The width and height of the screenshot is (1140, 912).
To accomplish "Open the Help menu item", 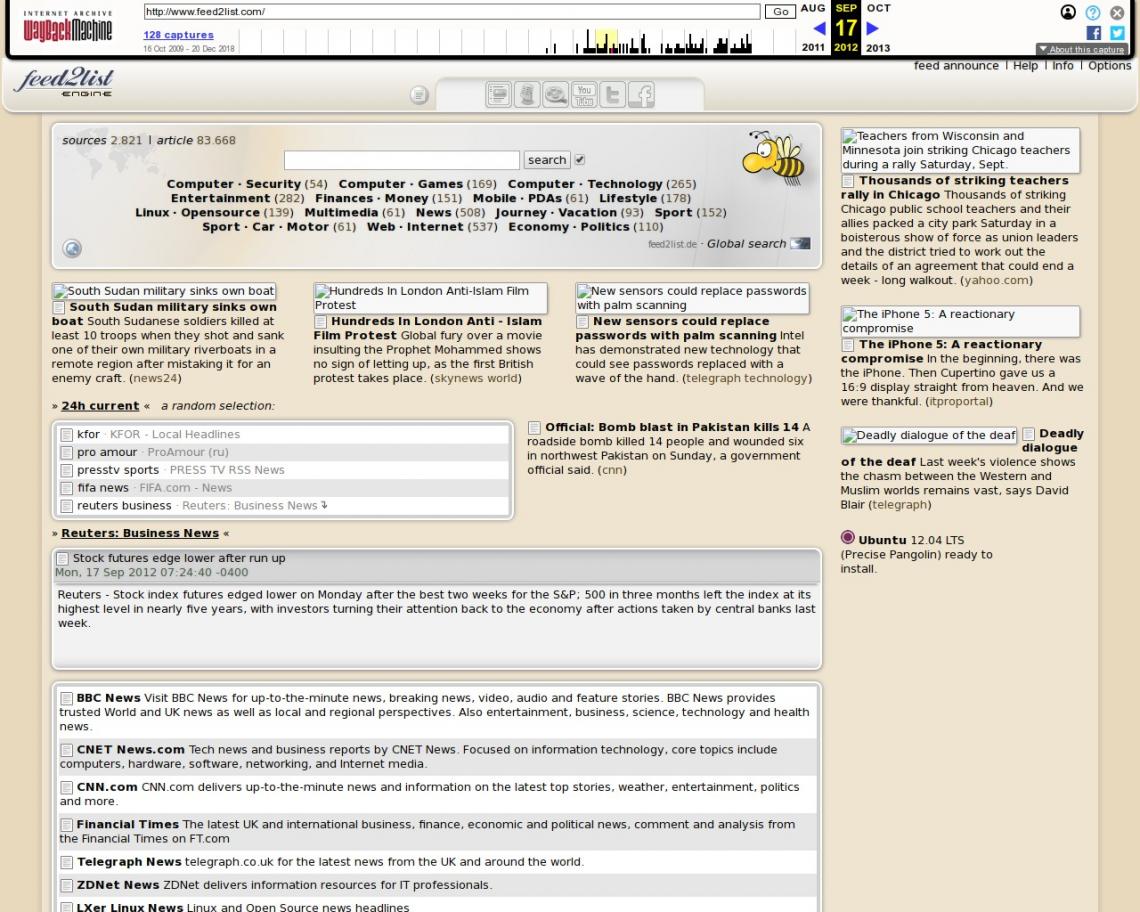I will tap(1025, 65).
